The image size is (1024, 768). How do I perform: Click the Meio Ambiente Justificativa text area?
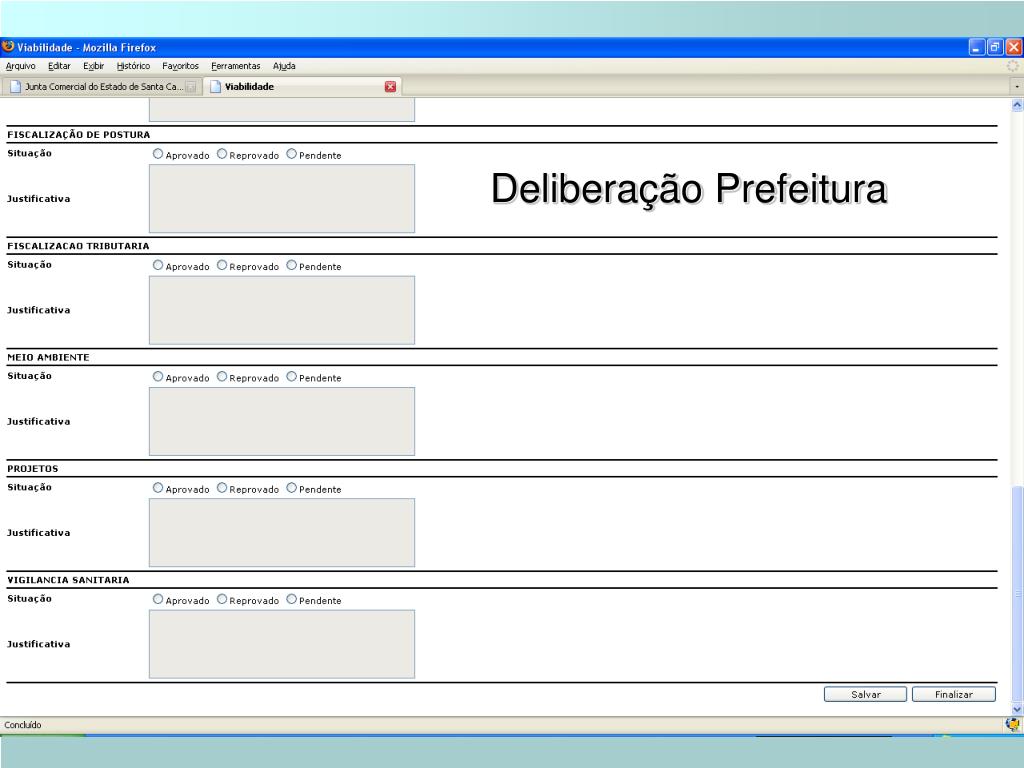click(x=281, y=421)
